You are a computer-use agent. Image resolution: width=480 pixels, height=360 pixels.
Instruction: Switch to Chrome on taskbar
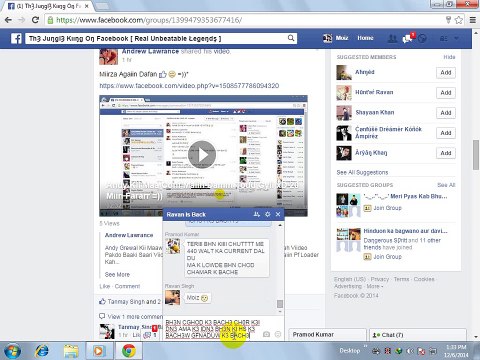(x=128, y=351)
